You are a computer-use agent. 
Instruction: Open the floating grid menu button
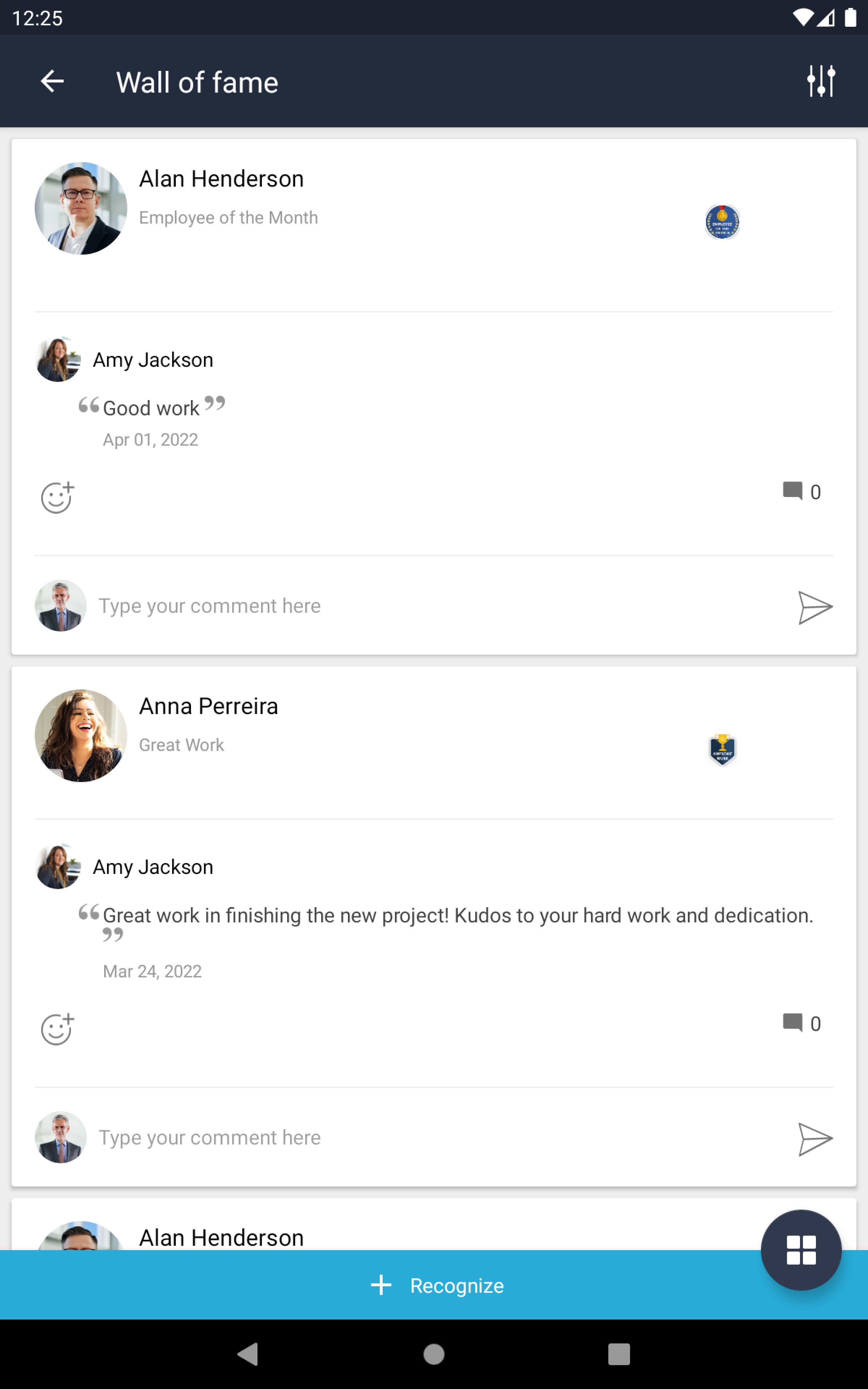800,1249
